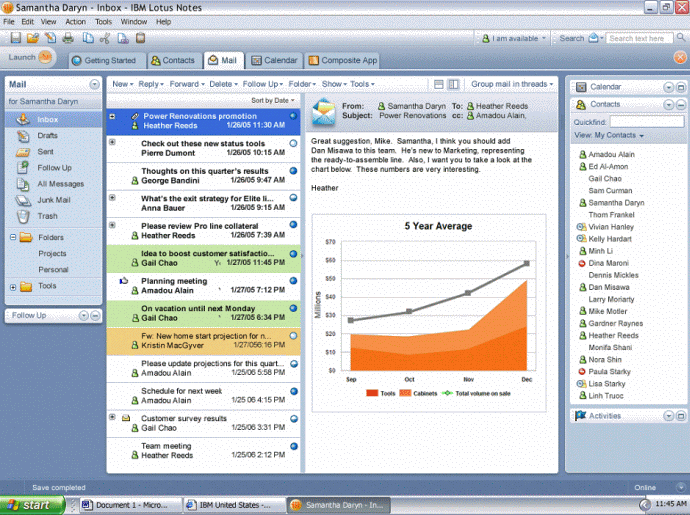Open the Sort by Date dropdown

273,100
